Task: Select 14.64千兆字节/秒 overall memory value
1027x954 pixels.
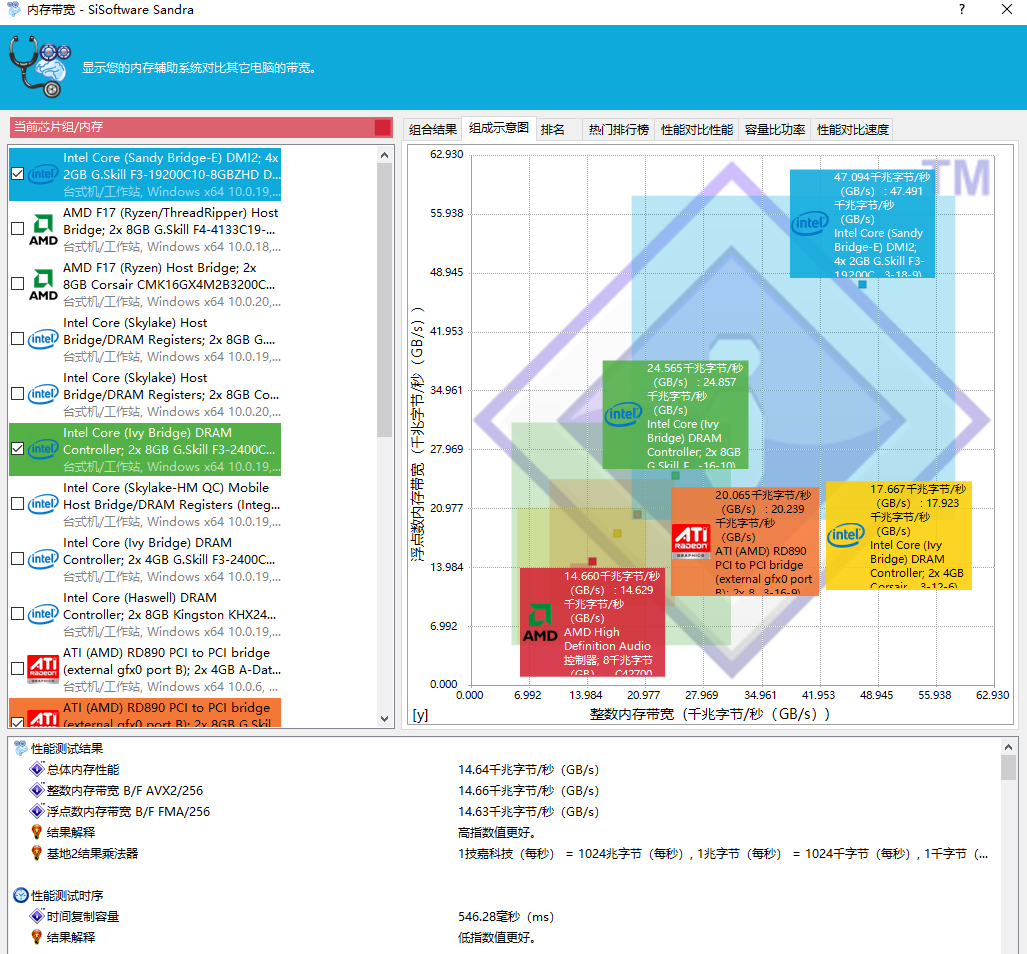Action: coord(528,769)
